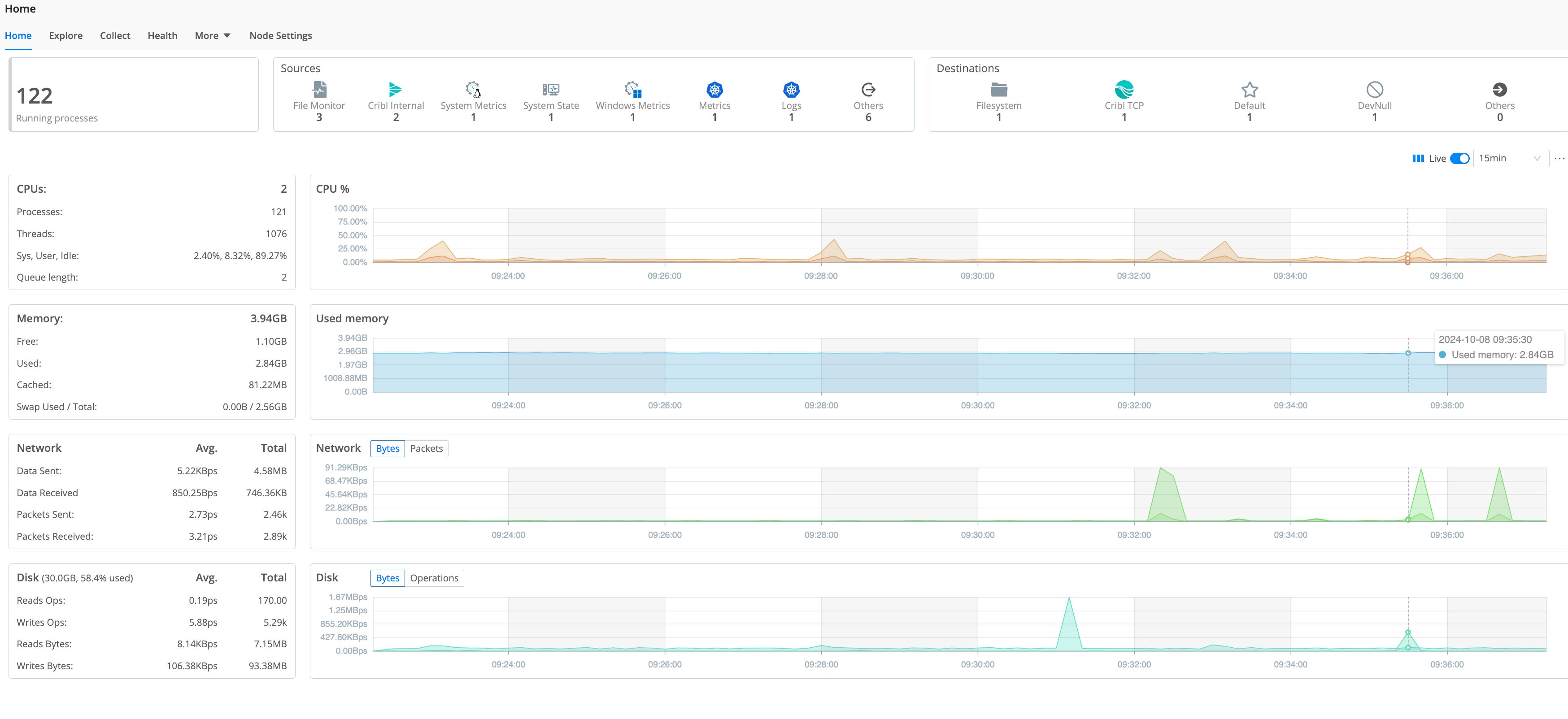The width and height of the screenshot is (1568, 719).
Task: Click the Used memory chart data point marker
Action: tap(1408, 353)
